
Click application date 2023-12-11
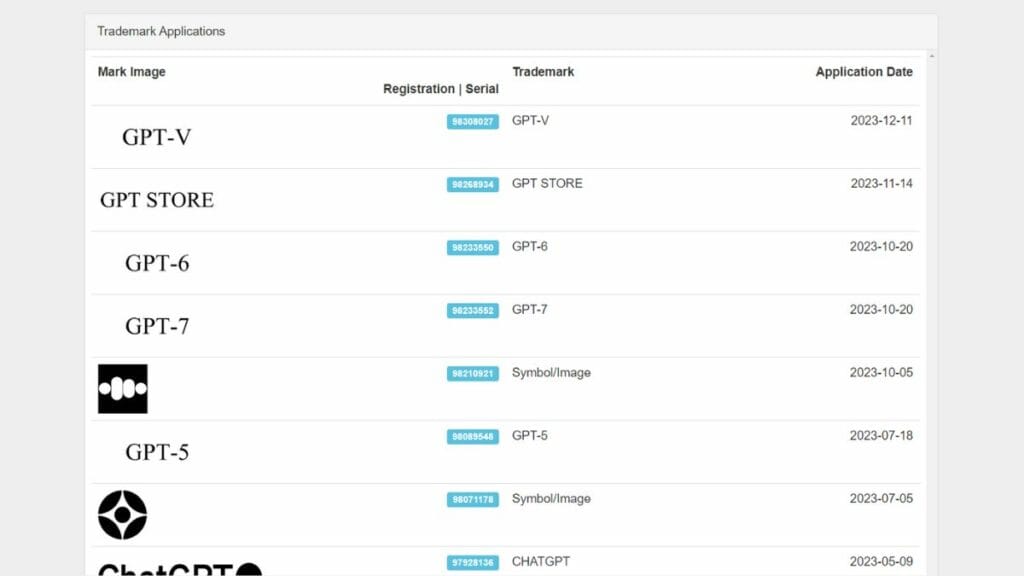[x=881, y=121]
